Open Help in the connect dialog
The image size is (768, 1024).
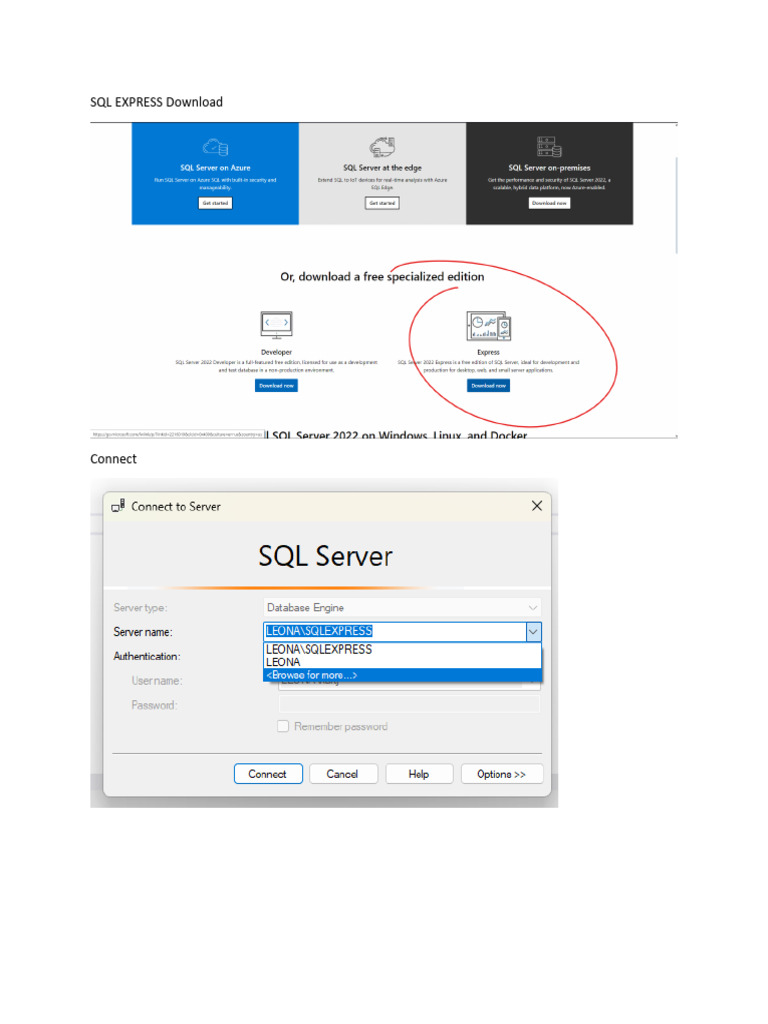[419, 774]
